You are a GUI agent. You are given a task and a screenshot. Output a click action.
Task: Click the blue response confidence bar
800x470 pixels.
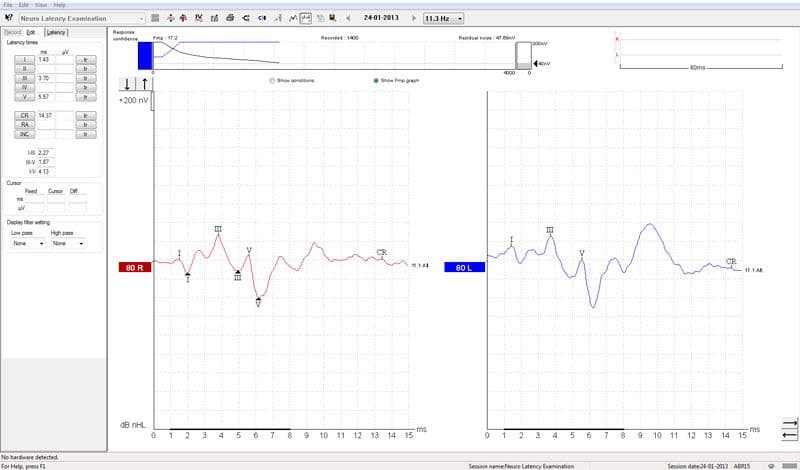145,56
